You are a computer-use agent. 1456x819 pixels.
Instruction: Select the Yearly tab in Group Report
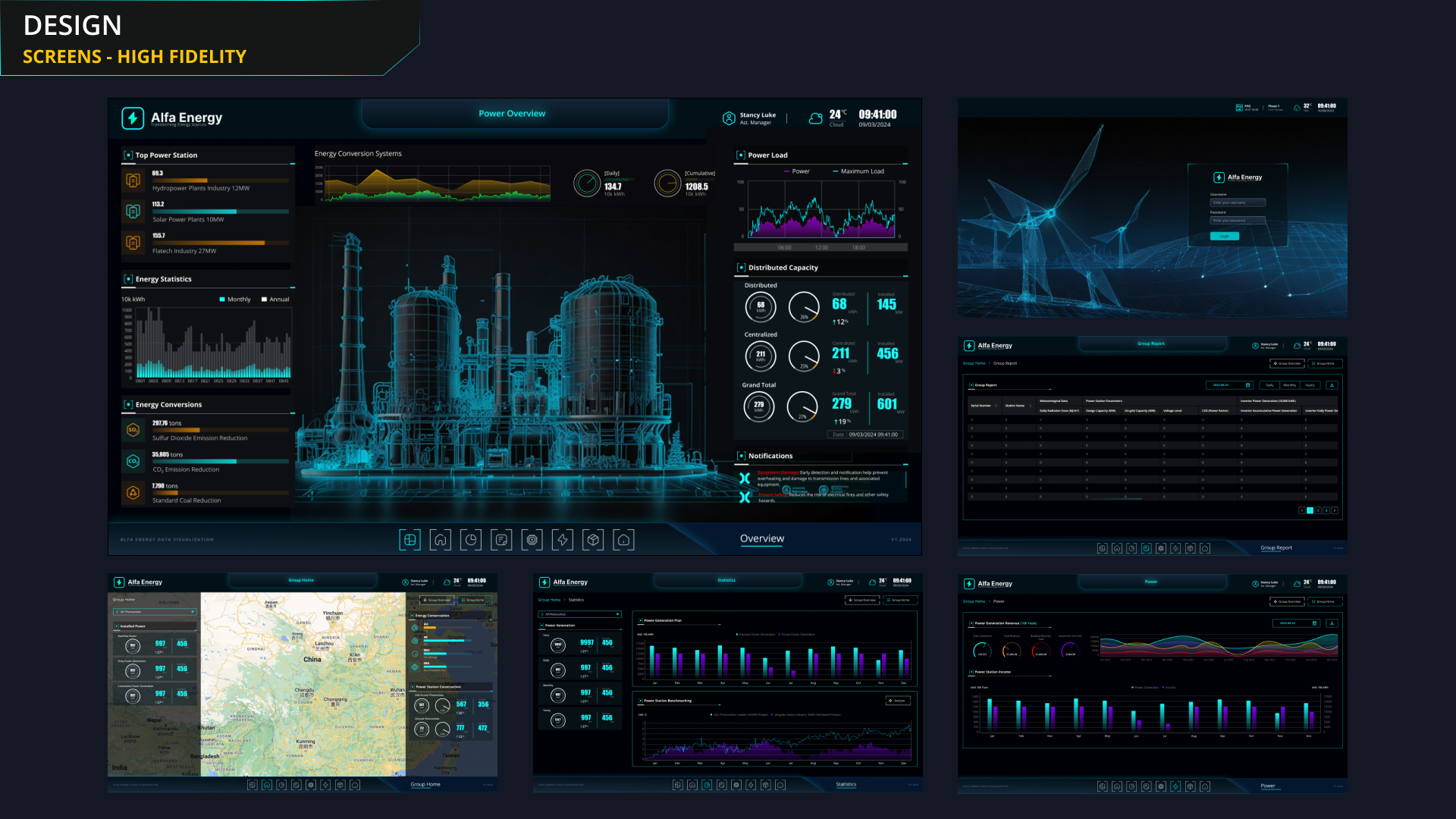coord(1310,385)
